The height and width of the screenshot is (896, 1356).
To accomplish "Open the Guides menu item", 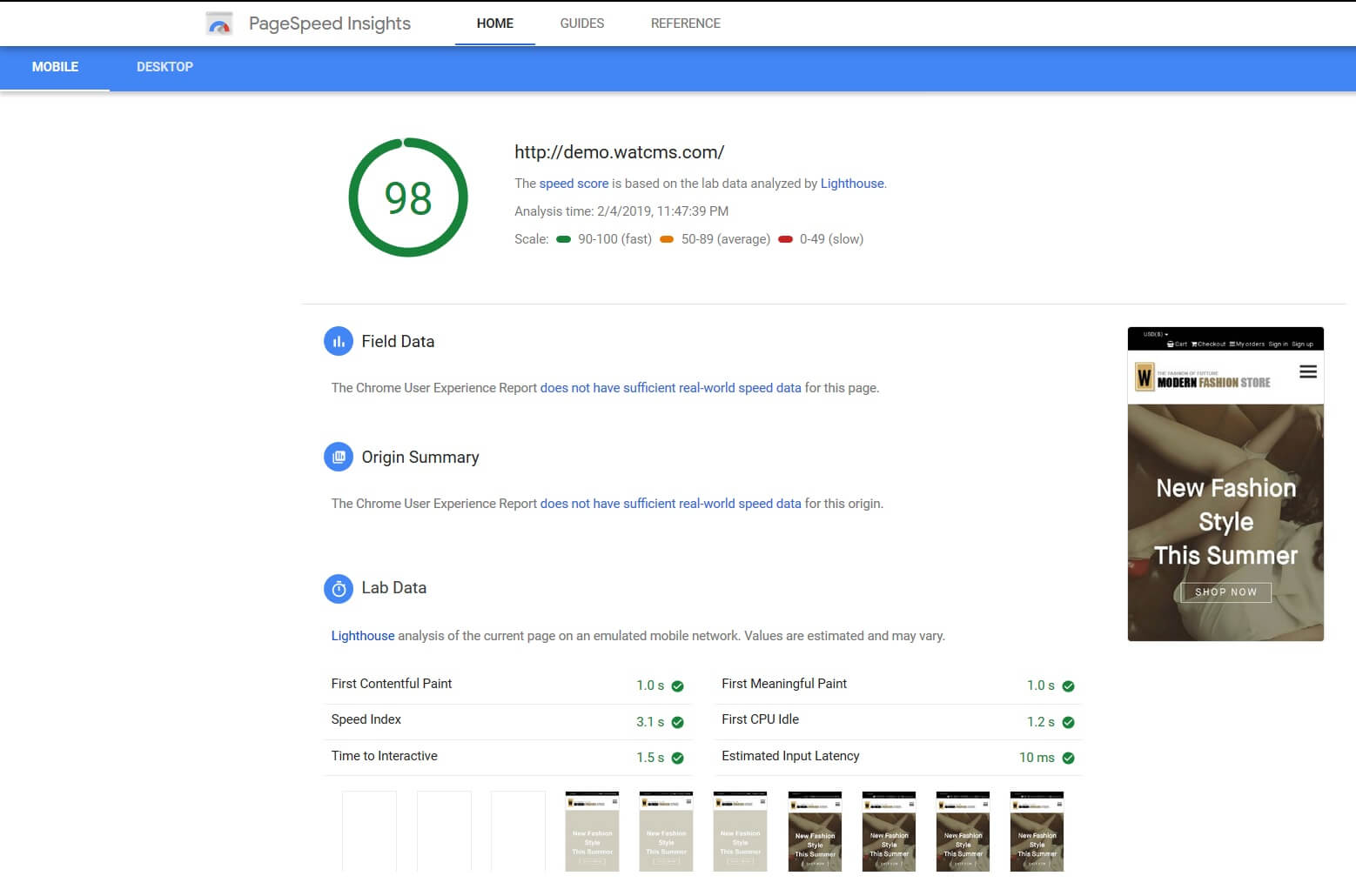I will tap(581, 23).
